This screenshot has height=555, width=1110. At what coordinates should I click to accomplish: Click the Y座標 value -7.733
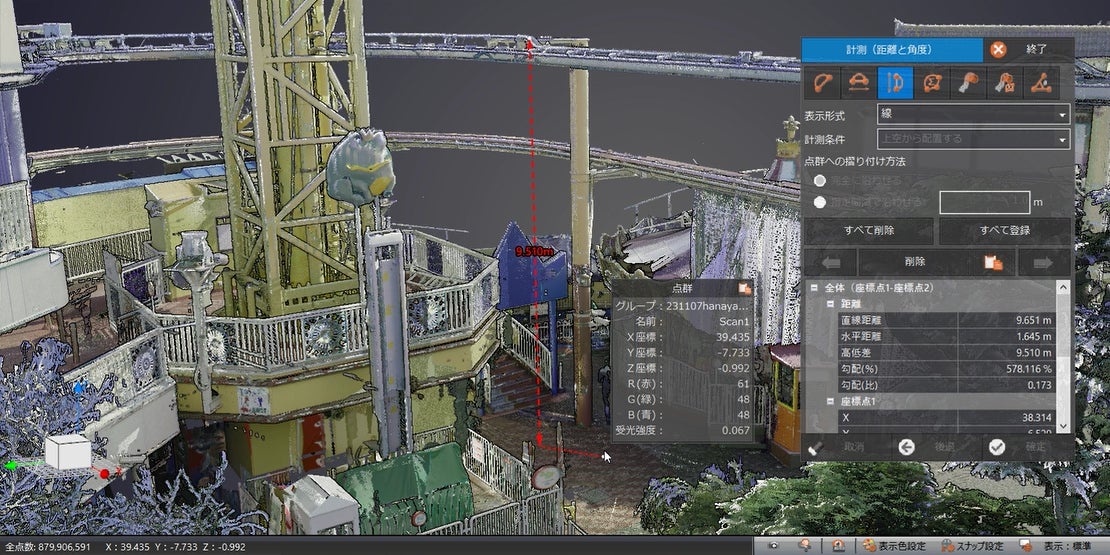pyautogui.click(x=733, y=353)
